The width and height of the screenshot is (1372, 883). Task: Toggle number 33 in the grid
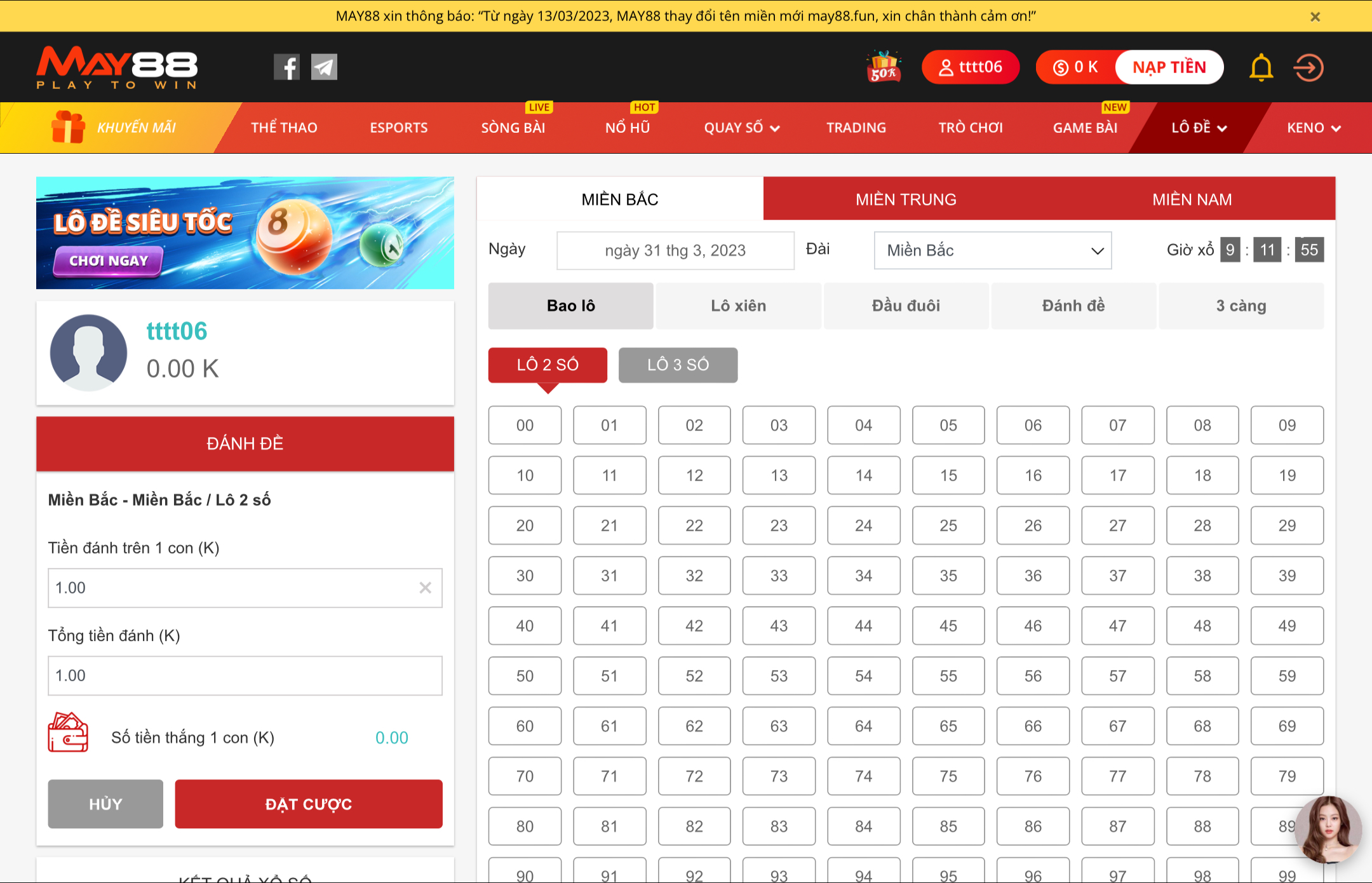[779, 576]
